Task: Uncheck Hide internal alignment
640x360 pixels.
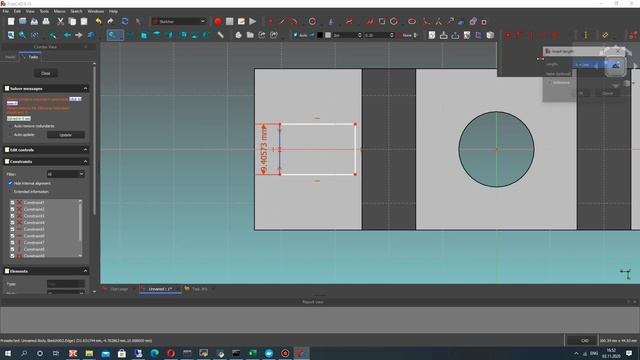Action: coord(10,183)
